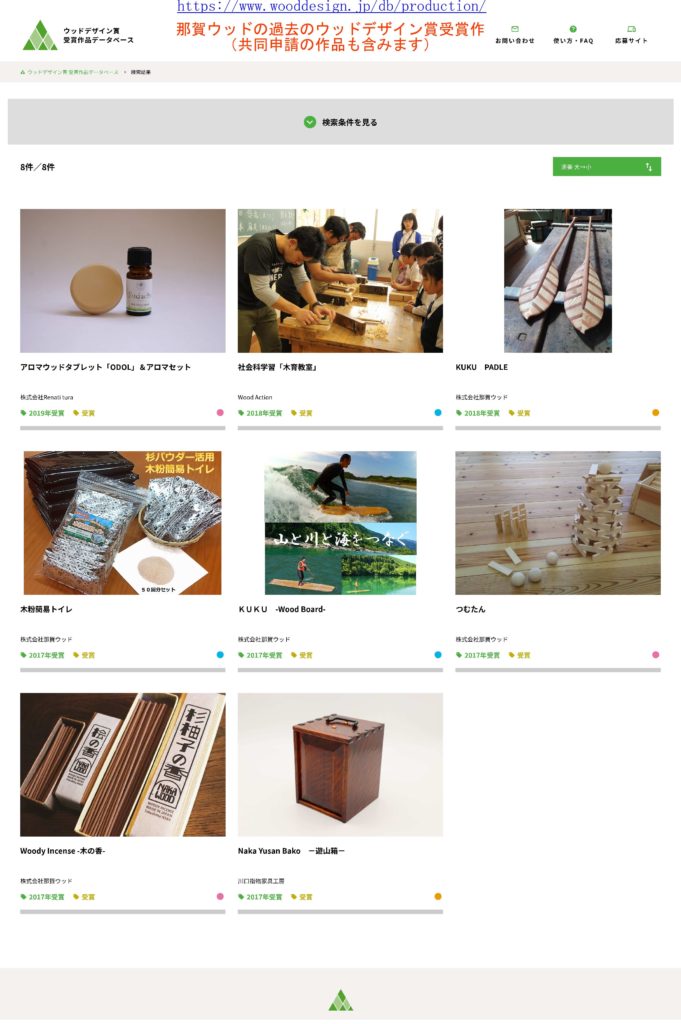Screen dimensions: 681x1024
Task: Click the footer green triangle logo
Action: [x=340, y=1000]
